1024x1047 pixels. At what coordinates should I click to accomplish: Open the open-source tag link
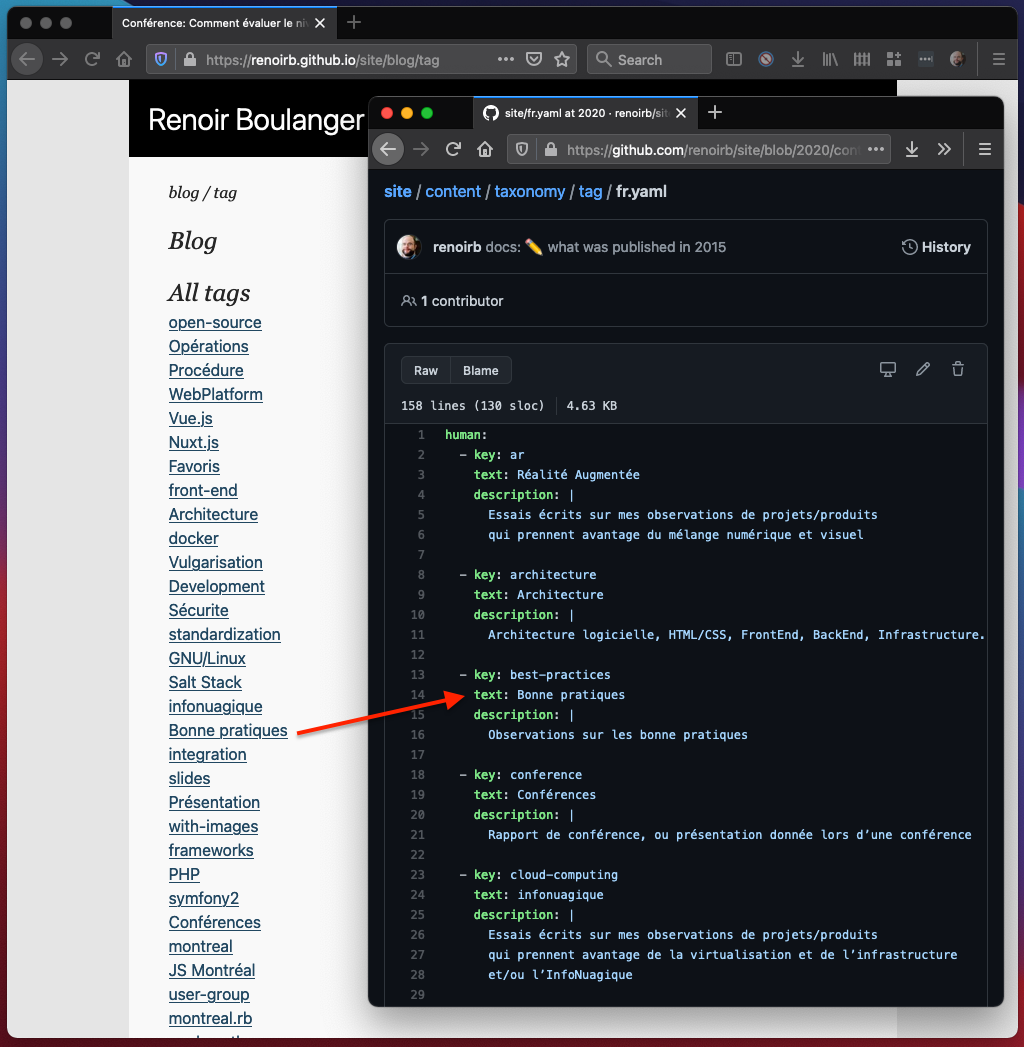pos(215,323)
